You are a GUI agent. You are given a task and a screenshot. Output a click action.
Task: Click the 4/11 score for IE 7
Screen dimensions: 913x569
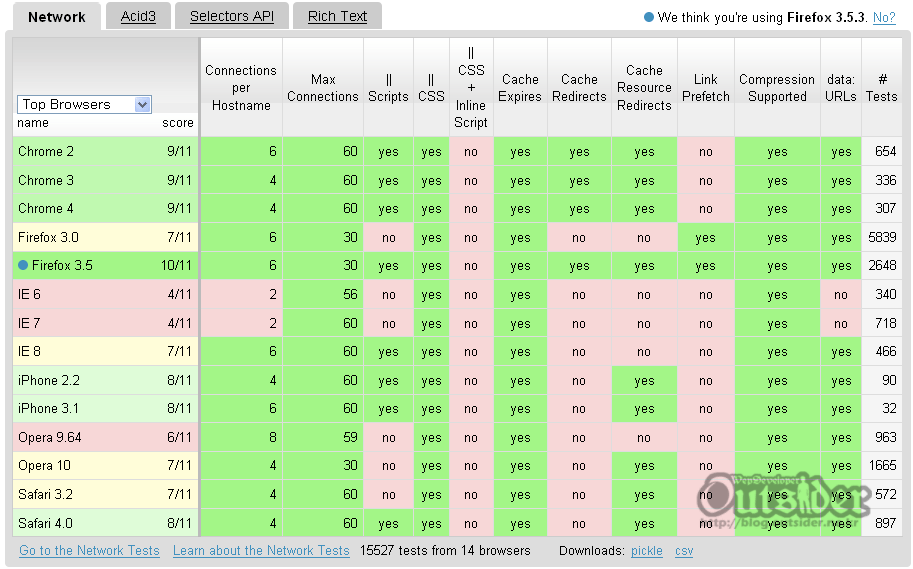pyautogui.click(x=179, y=323)
